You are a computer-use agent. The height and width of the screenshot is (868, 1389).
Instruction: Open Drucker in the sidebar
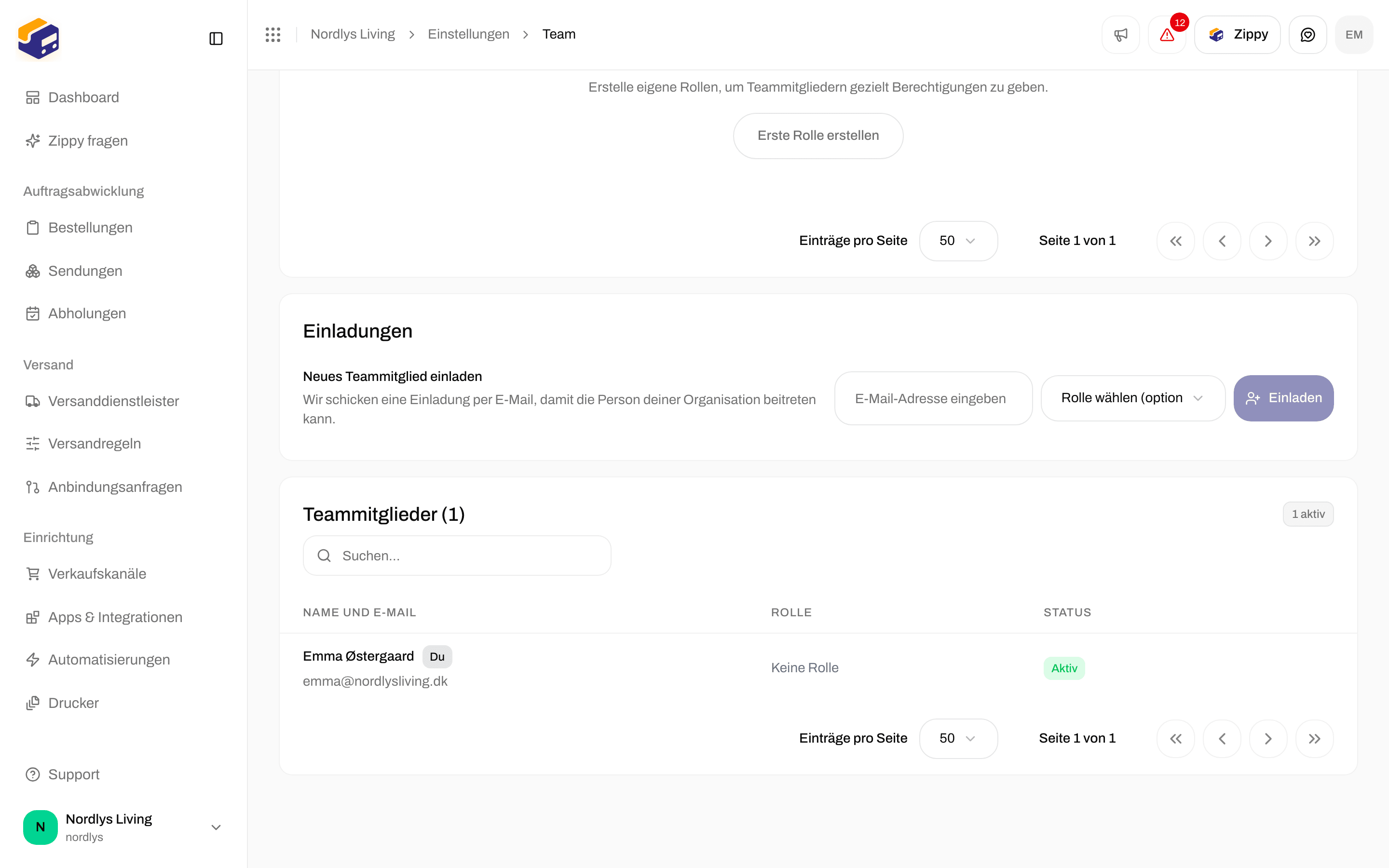(x=123, y=703)
